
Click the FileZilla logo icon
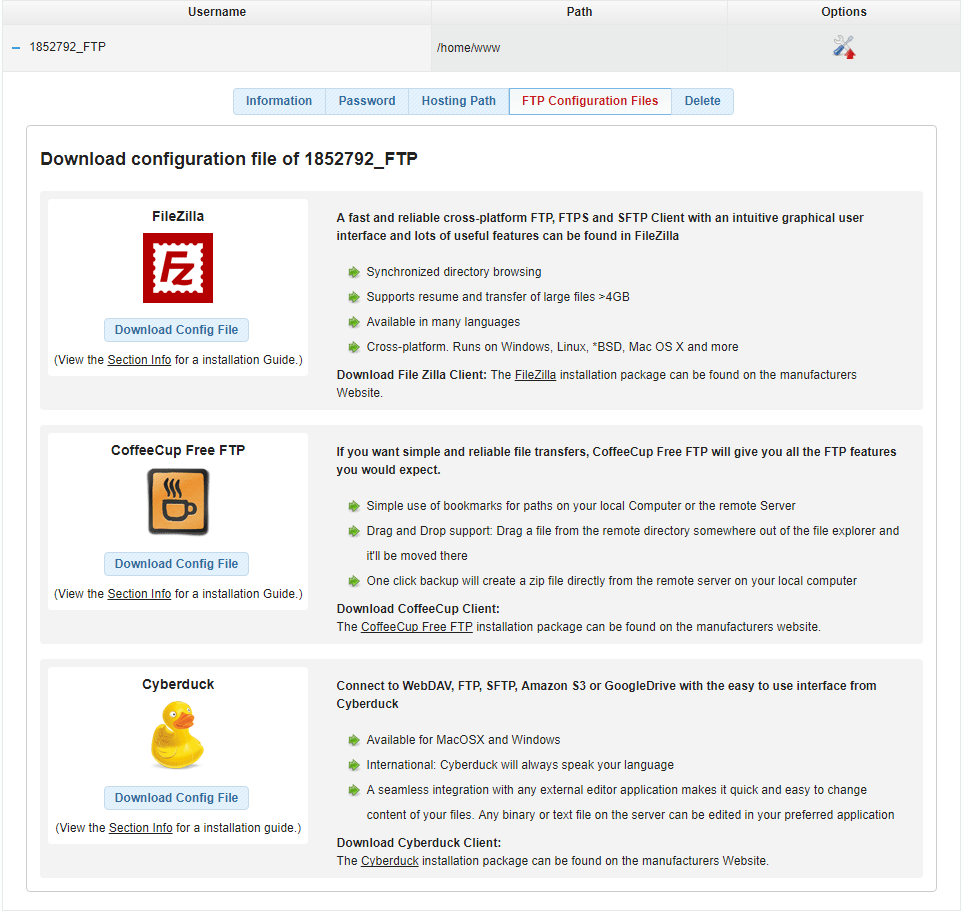coord(177,268)
